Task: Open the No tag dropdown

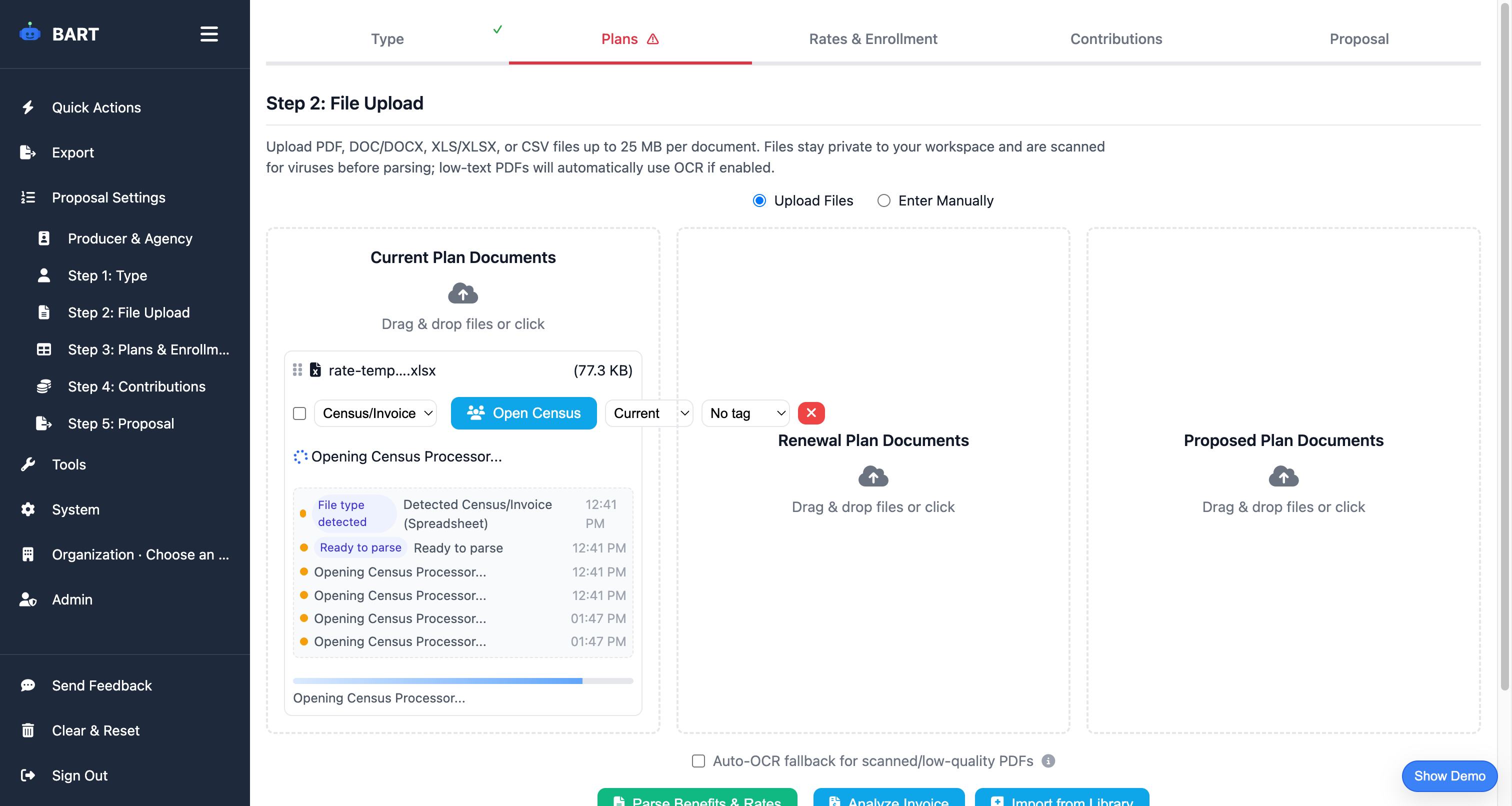Action: point(745,412)
